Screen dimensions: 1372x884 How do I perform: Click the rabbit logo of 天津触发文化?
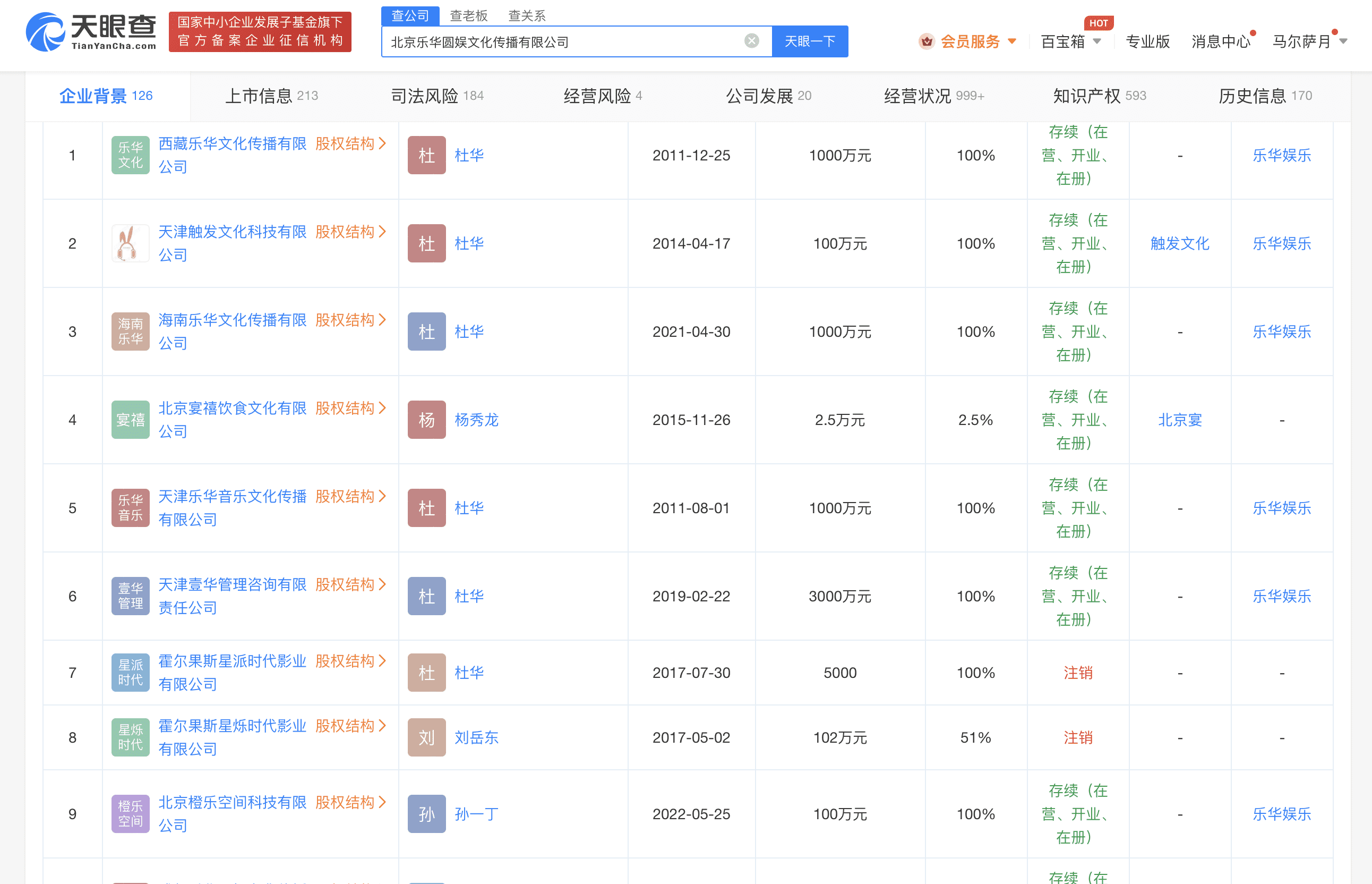130,243
